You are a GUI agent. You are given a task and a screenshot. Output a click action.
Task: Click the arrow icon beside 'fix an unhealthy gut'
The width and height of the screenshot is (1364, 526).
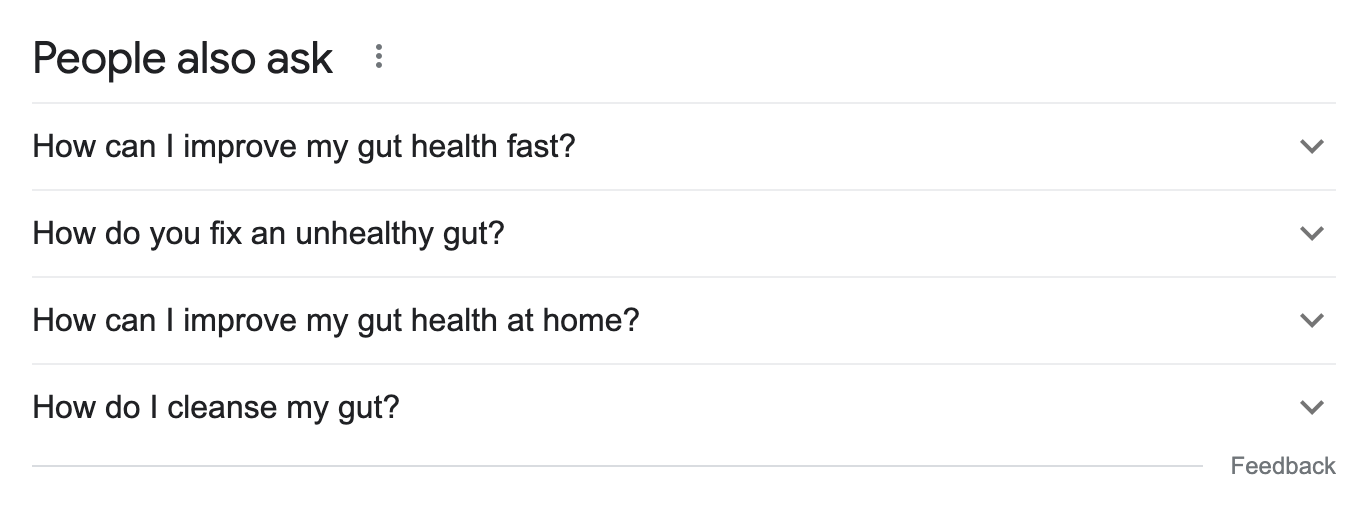click(1311, 233)
